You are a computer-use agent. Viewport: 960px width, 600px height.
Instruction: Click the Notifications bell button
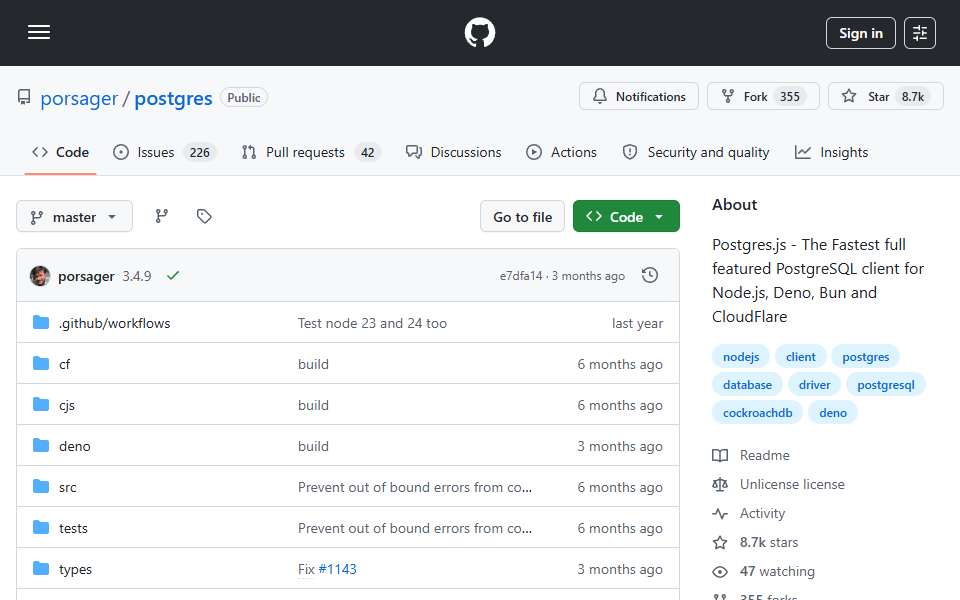[639, 97]
